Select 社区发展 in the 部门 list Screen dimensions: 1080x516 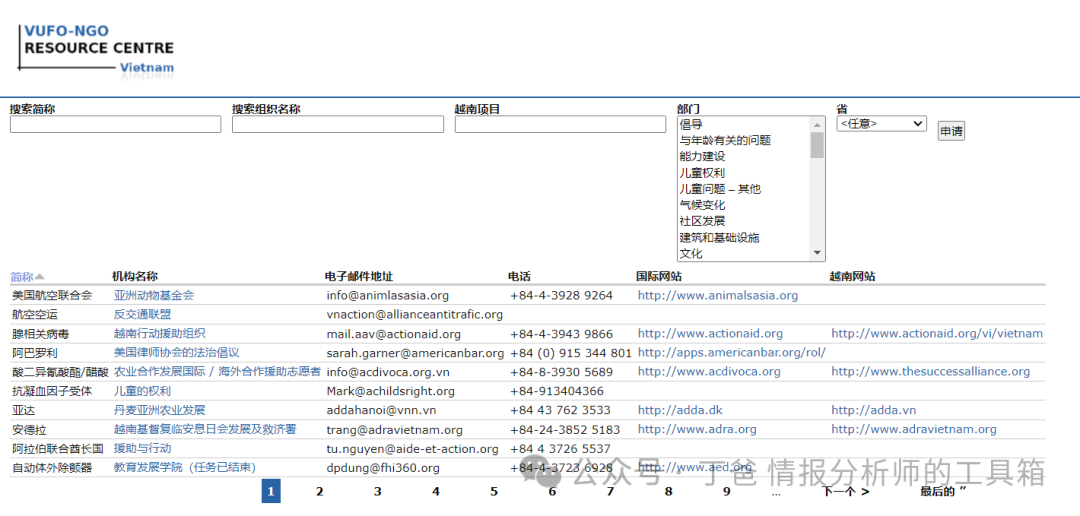(x=702, y=221)
